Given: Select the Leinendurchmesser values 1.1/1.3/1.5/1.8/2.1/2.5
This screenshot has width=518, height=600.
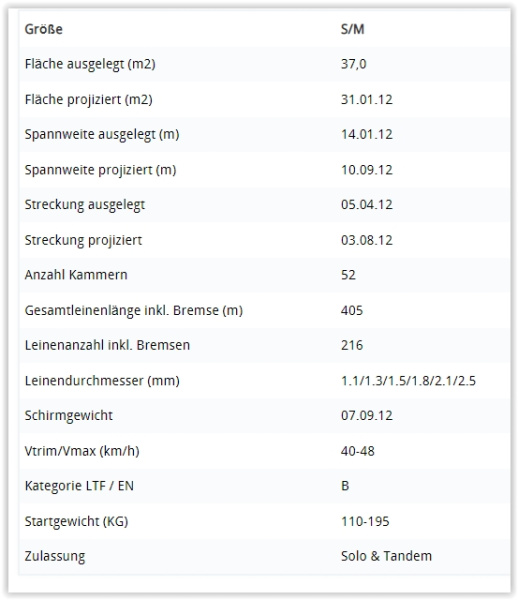Looking at the screenshot, I should coord(408,381).
